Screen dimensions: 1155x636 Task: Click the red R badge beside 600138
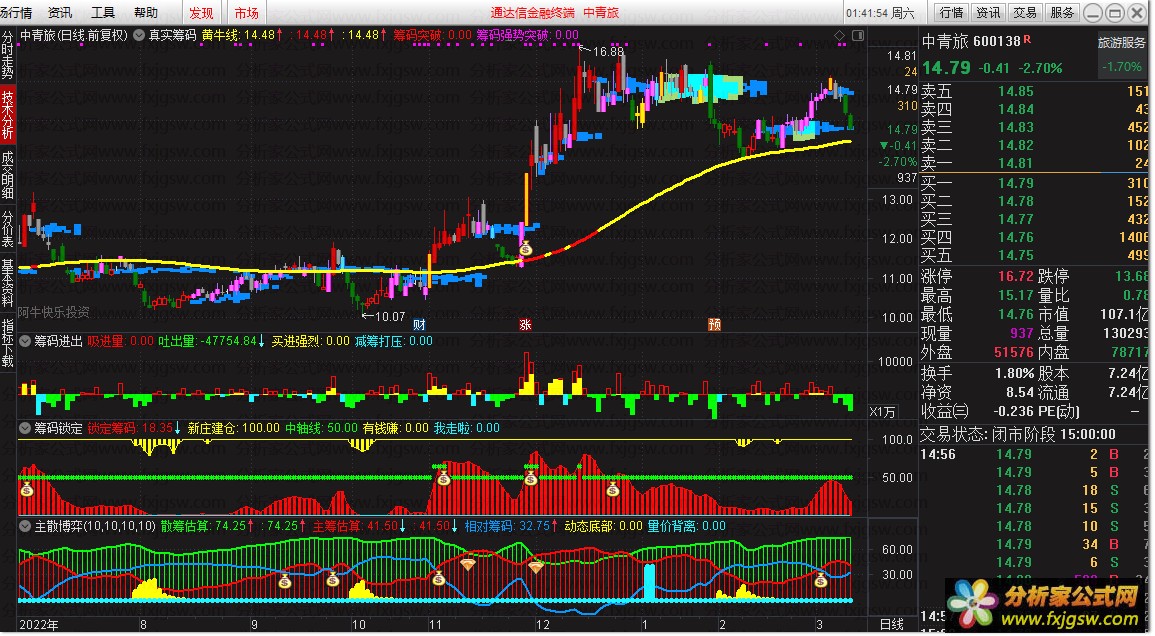point(1027,39)
